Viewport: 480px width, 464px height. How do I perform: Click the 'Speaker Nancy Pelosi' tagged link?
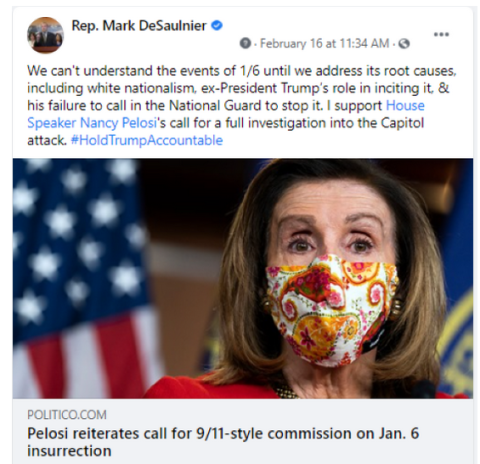click(92, 123)
